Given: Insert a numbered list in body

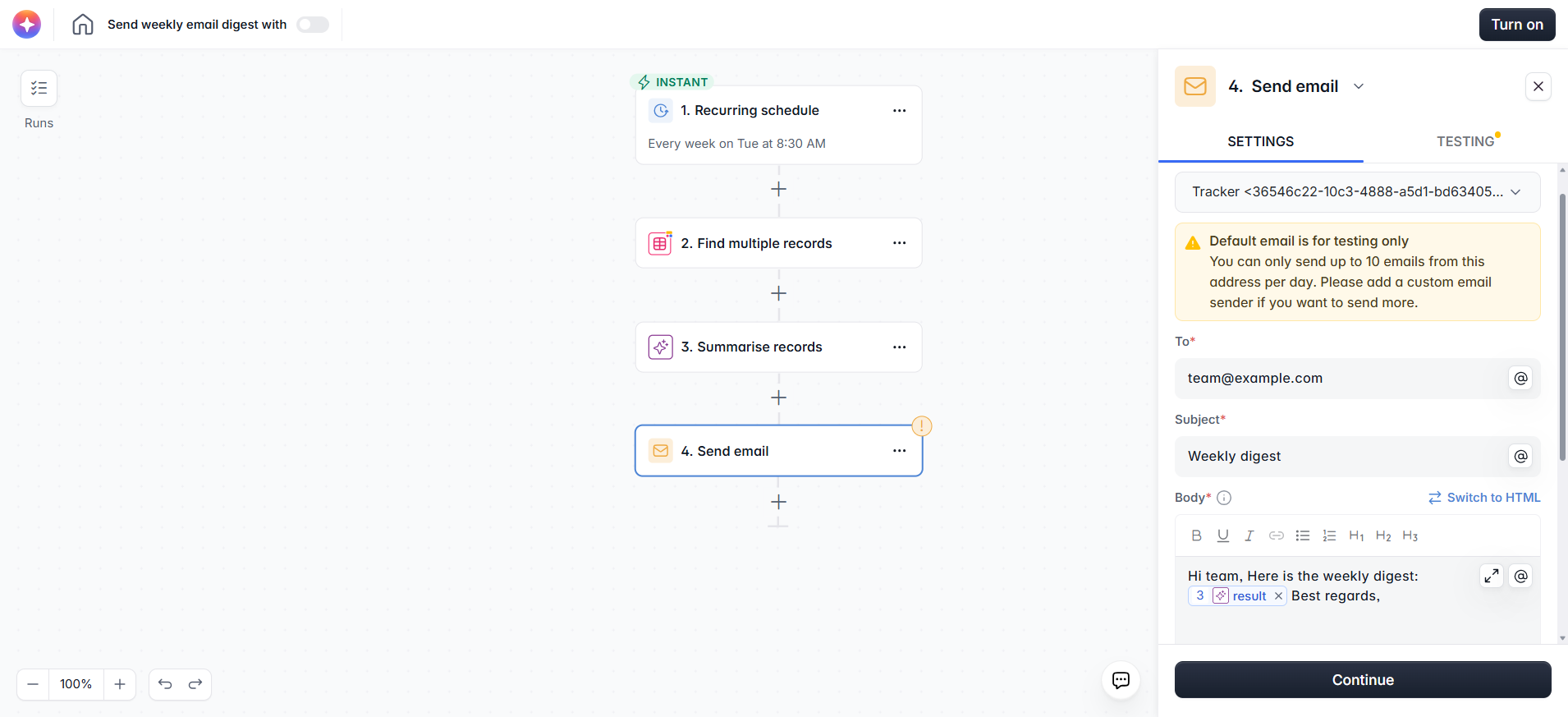Looking at the screenshot, I should [x=1330, y=535].
